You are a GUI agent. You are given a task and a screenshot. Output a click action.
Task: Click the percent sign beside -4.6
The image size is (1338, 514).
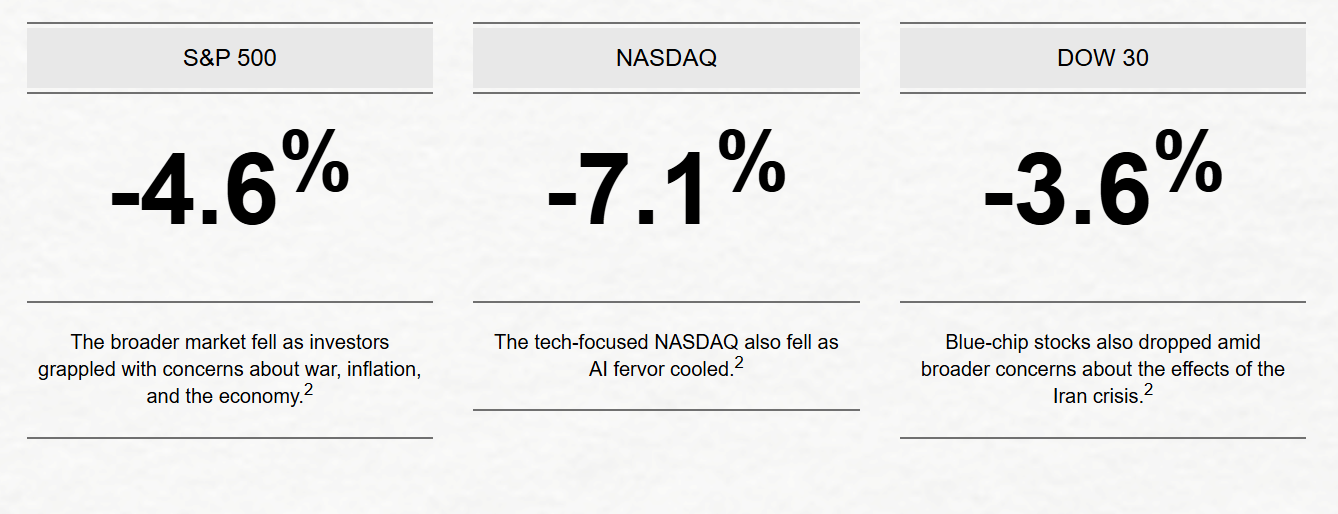coord(315,161)
